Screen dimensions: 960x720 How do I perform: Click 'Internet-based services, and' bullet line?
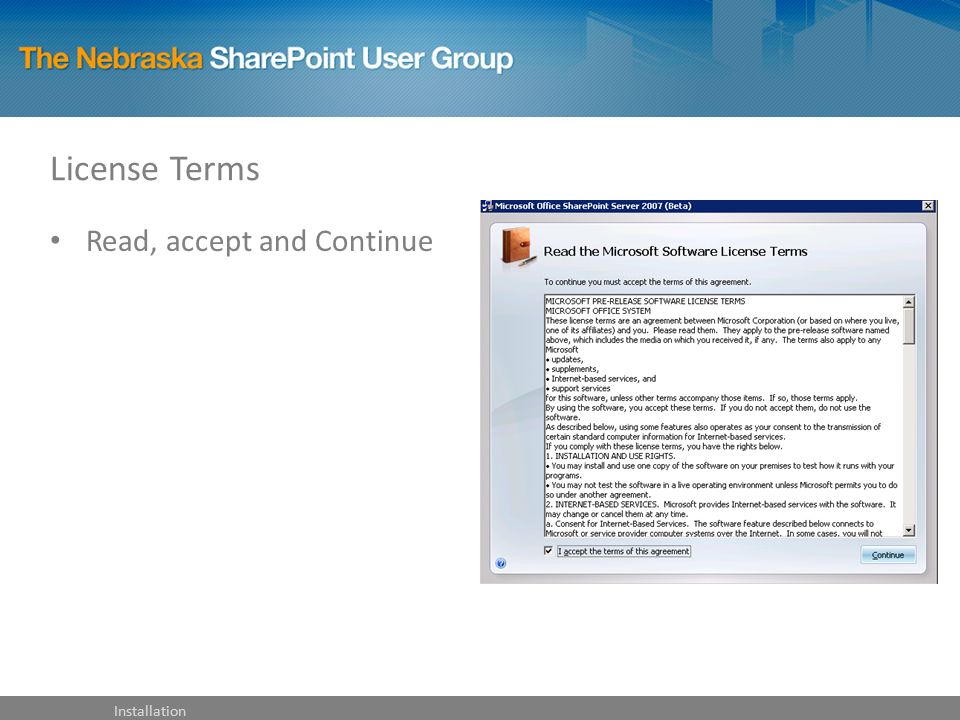click(601, 379)
